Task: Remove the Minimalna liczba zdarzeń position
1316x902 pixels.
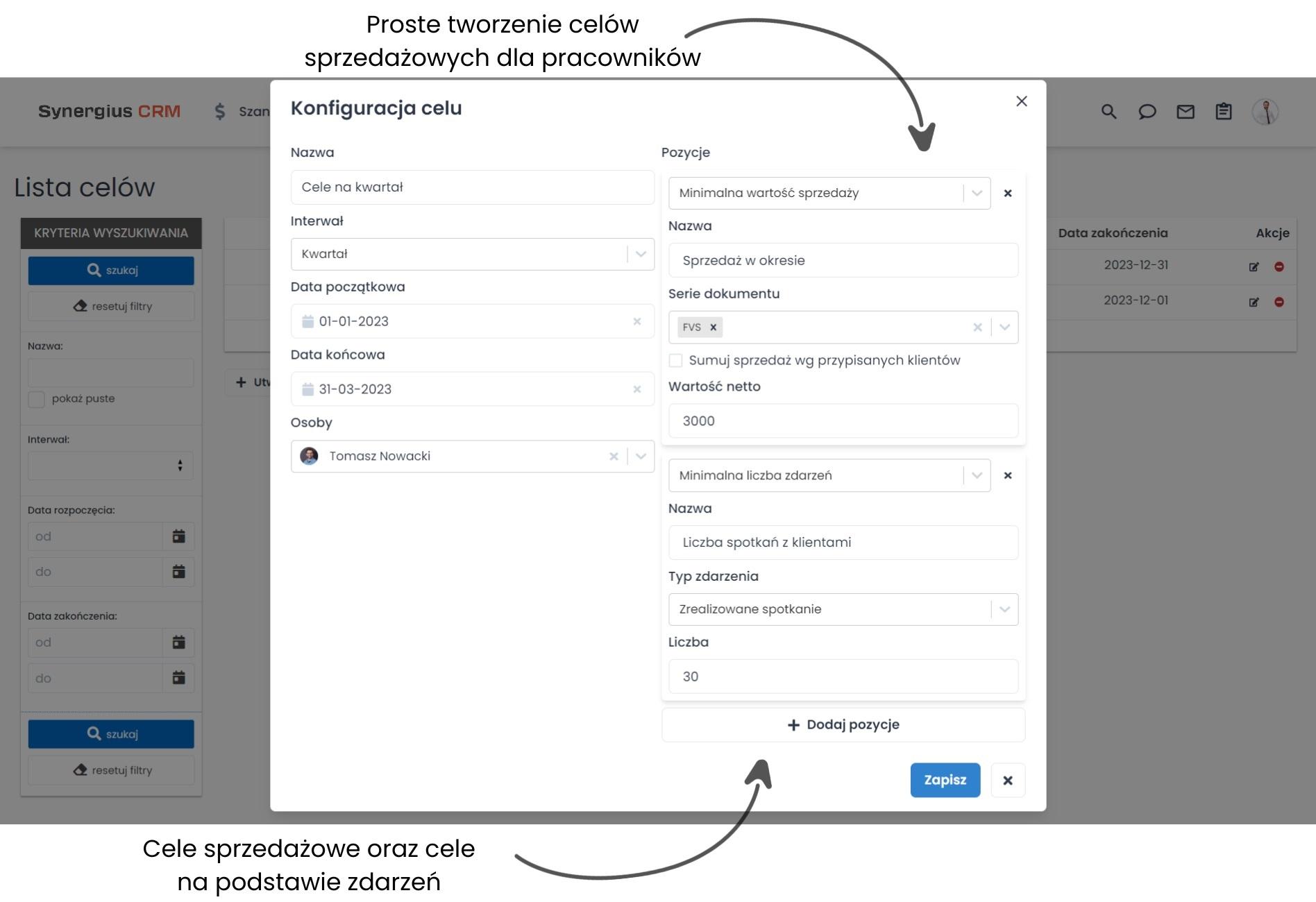Action: 1008,475
